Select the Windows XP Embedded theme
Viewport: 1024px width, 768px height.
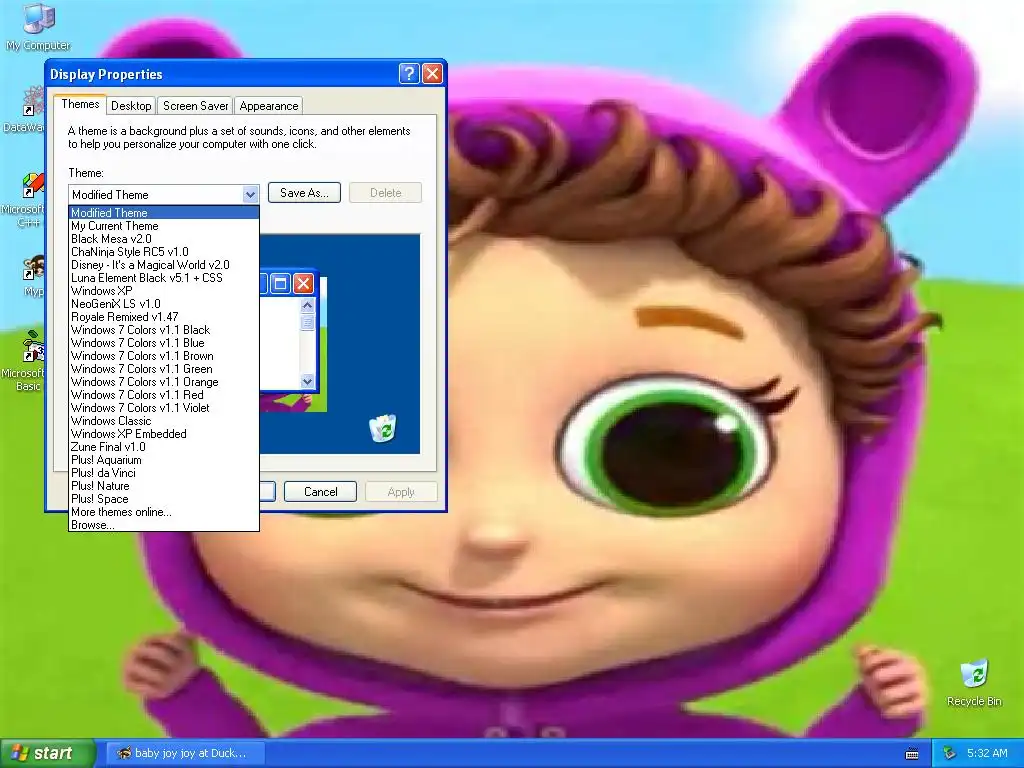[x=164, y=434]
